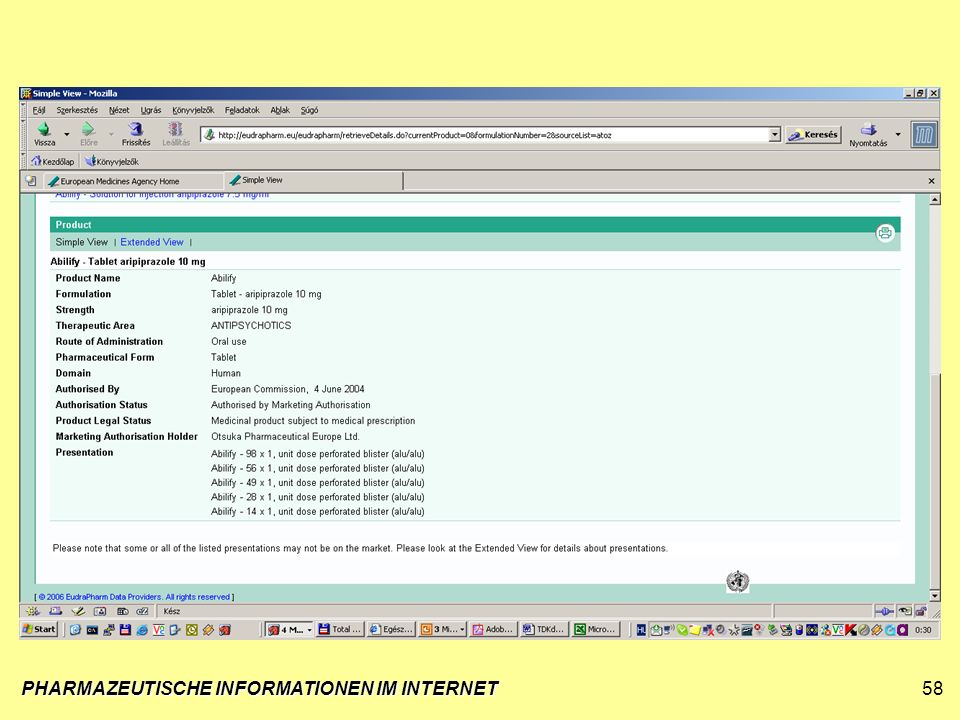Screen dimensions: 960x720
Task: Expand the 4 M... taskbar group dropdown
Action: point(309,629)
